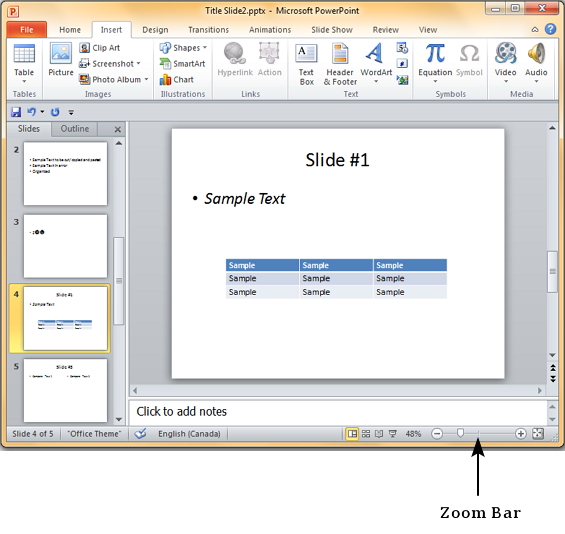565x534 pixels.
Task: Redo the last action
Action: (55, 112)
